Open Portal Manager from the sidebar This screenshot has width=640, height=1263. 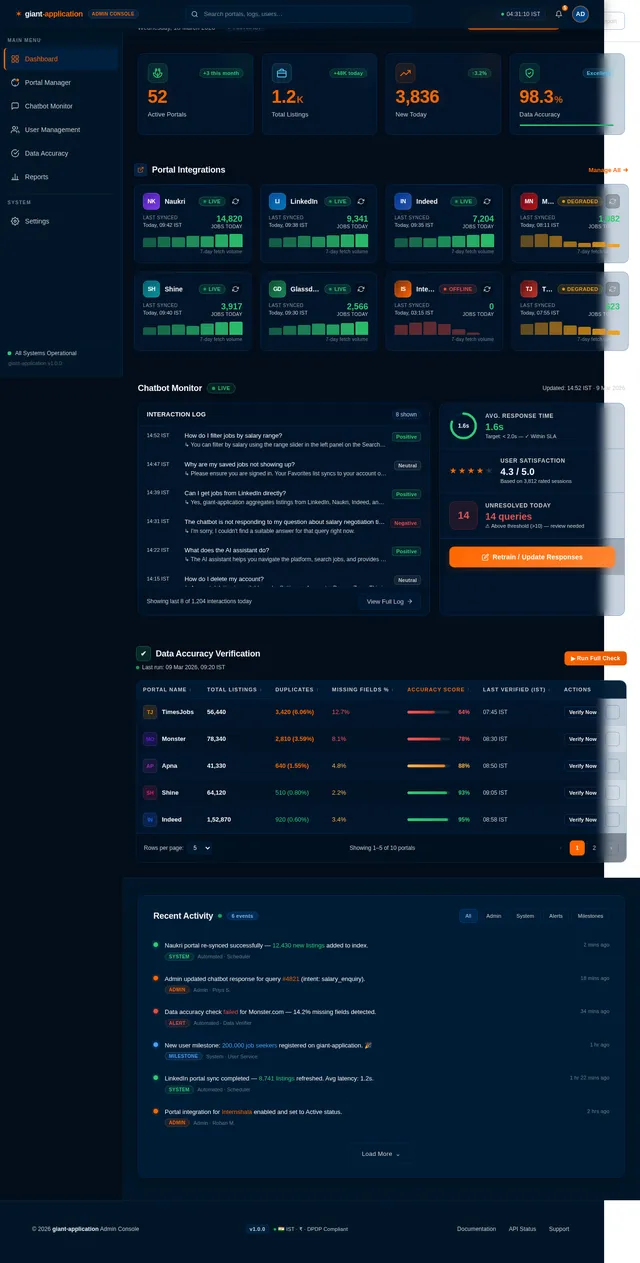[x=60, y=82]
